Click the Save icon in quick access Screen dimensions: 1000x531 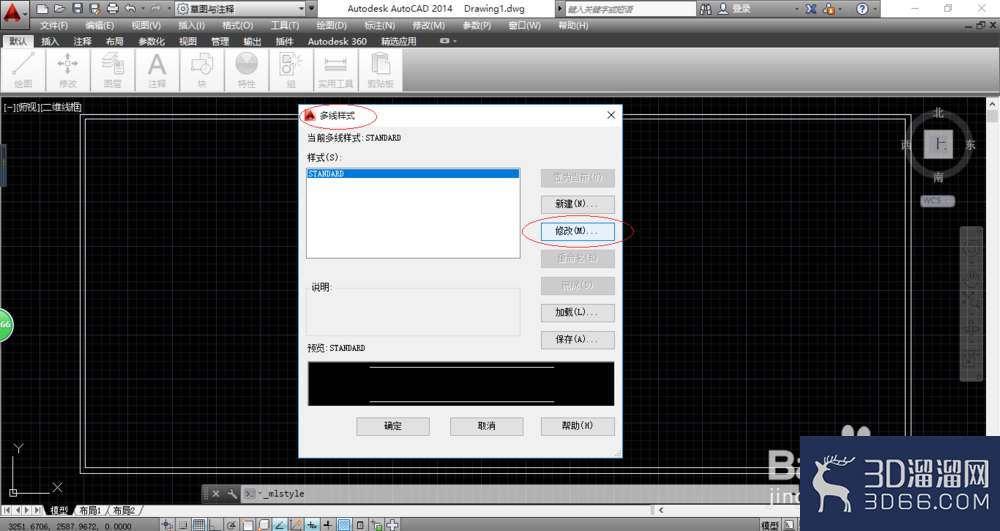pyautogui.click(x=77, y=9)
